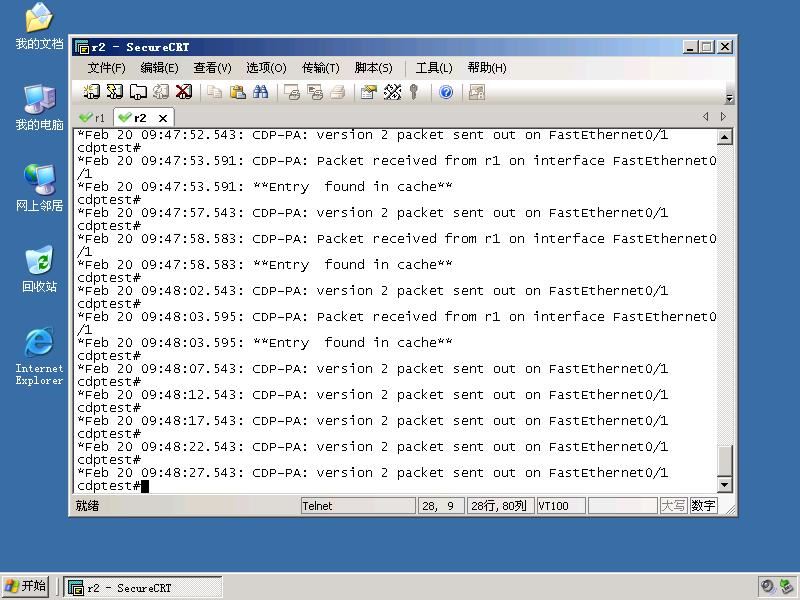
Task: Click the terminal scrollbar up arrow
Action: (x=725, y=137)
